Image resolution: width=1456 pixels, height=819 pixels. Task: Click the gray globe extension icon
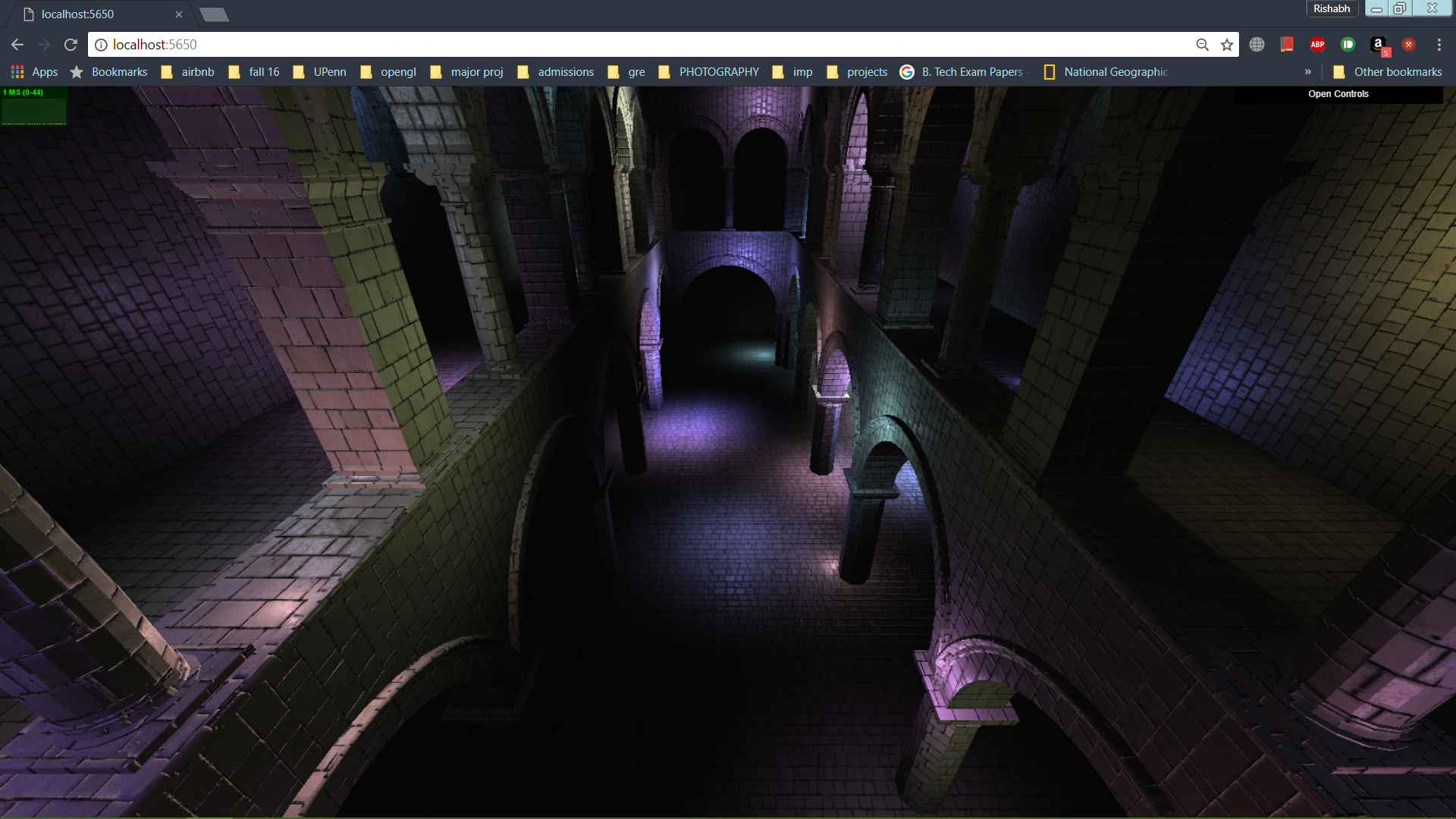[x=1257, y=45]
